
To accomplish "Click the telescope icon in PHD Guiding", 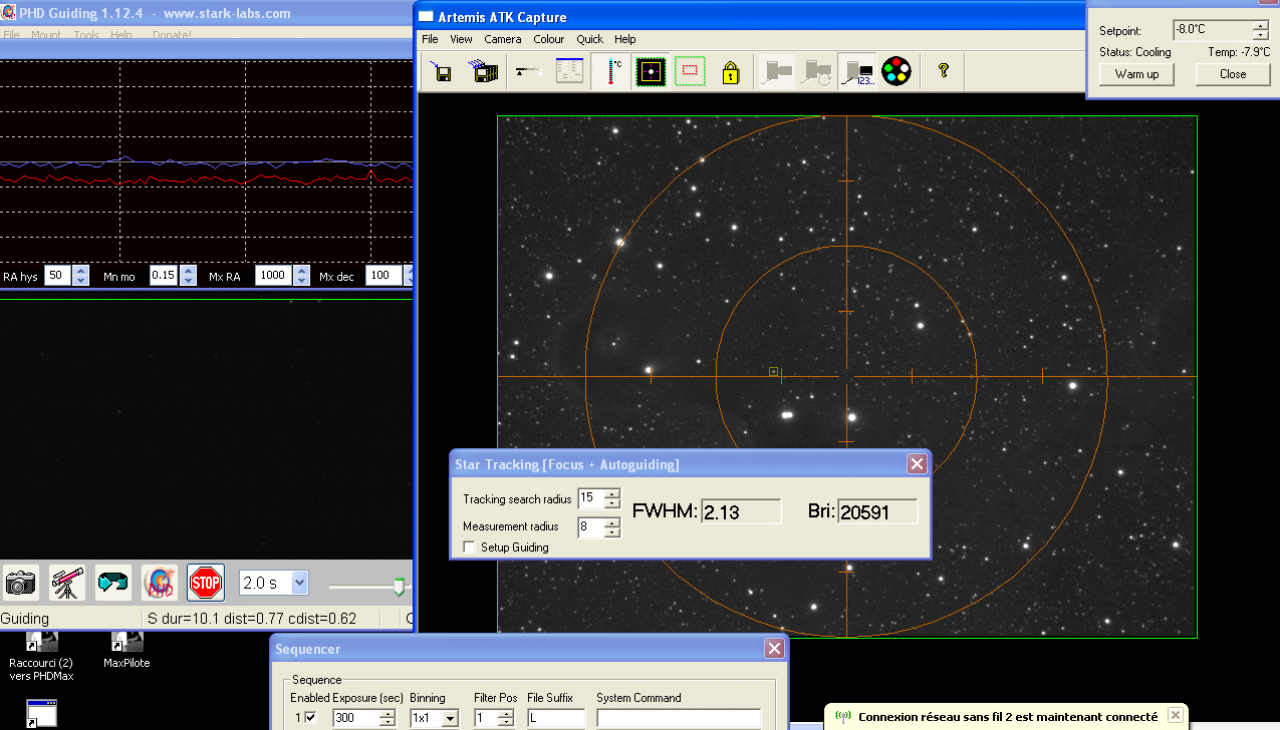I will click(x=67, y=582).
